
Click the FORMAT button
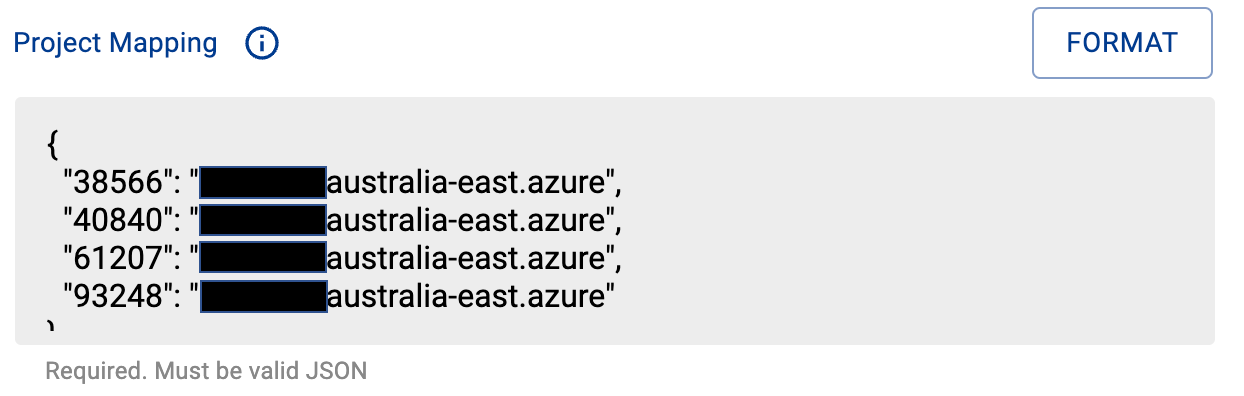[x=1122, y=43]
